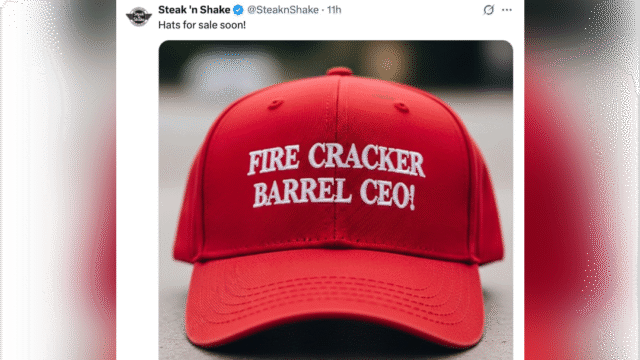Click the Steak 'n Shake display name
The image size is (640, 360).
pos(194,10)
